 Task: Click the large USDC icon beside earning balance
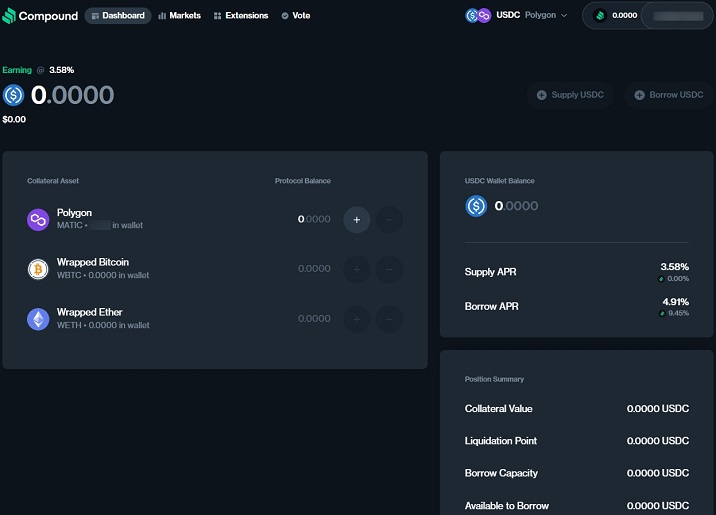click(14, 95)
